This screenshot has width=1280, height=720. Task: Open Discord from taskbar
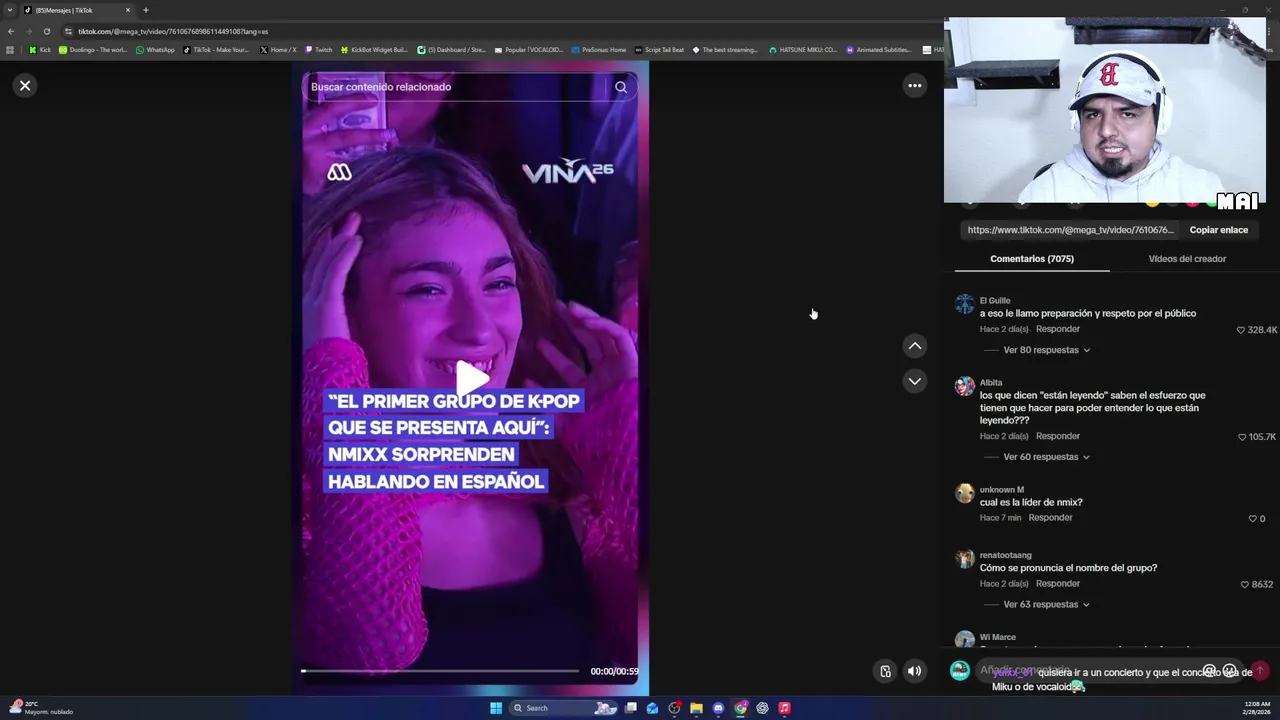718,708
